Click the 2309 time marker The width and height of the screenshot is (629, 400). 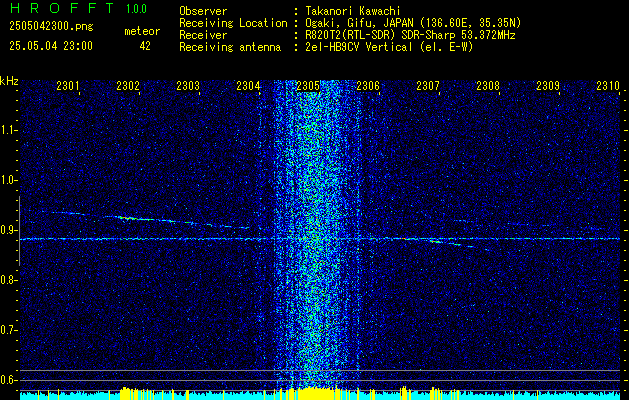pyautogui.click(x=548, y=85)
